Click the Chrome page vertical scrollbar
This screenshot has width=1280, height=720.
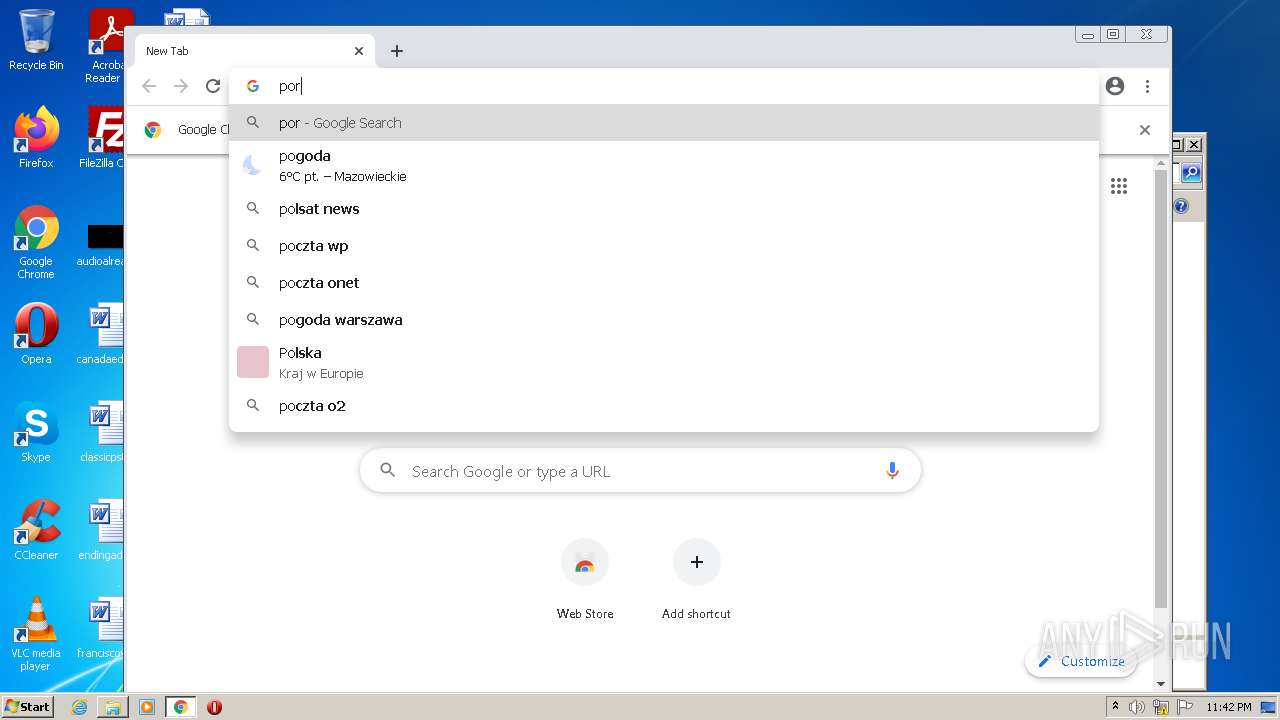click(1161, 390)
